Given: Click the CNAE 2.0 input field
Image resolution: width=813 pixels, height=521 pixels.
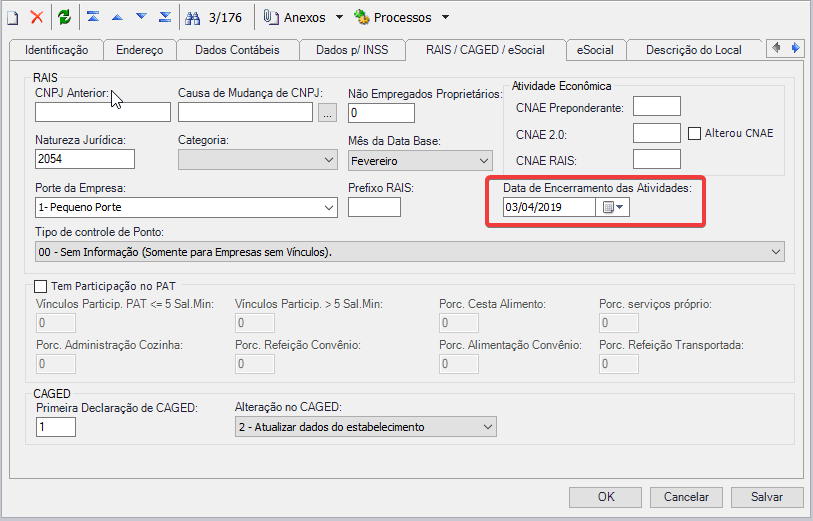Looking at the screenshot, I should [x=656, y=133].
